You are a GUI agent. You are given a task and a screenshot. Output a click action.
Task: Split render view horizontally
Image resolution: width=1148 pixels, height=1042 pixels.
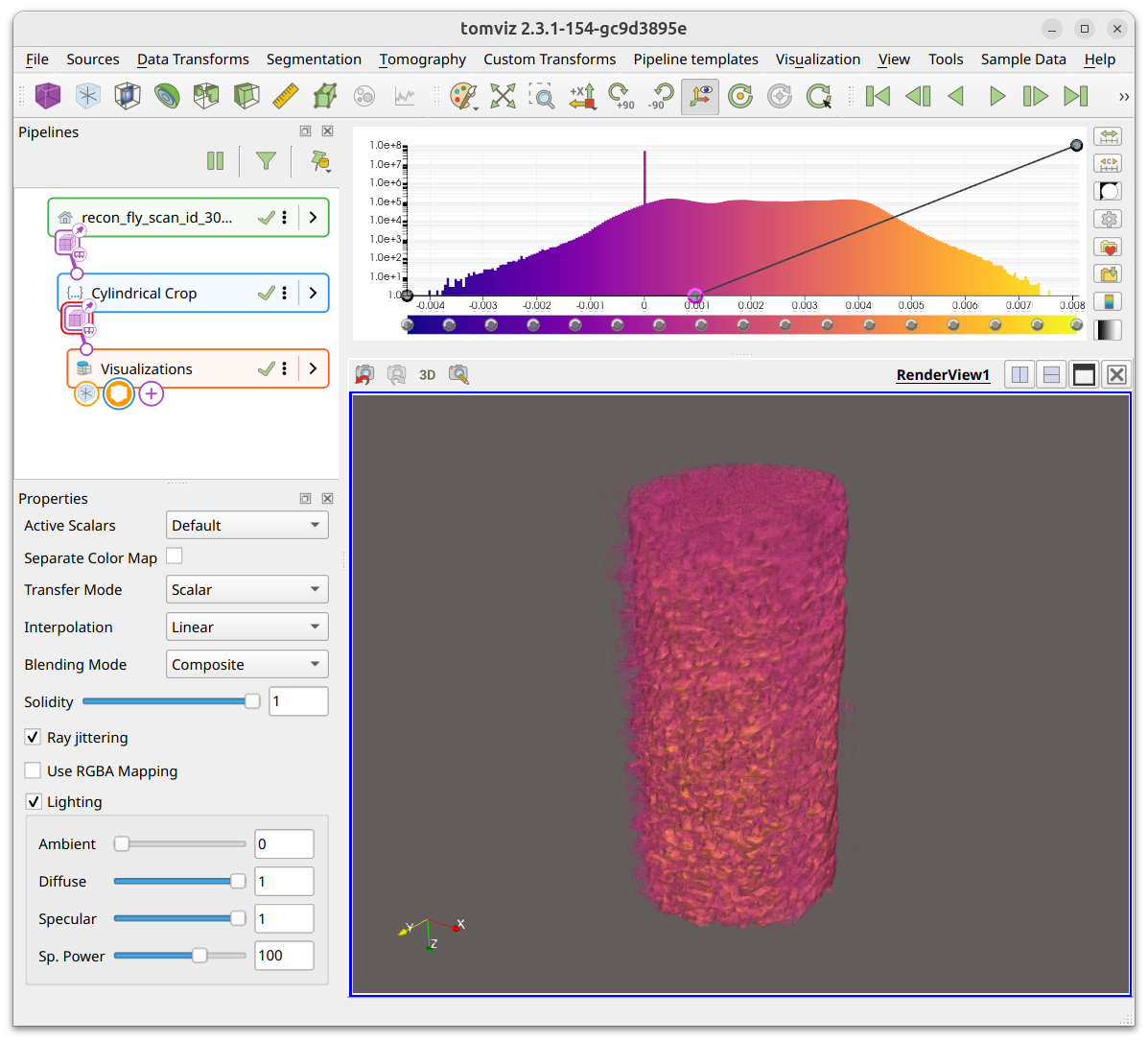[1019, 375]
